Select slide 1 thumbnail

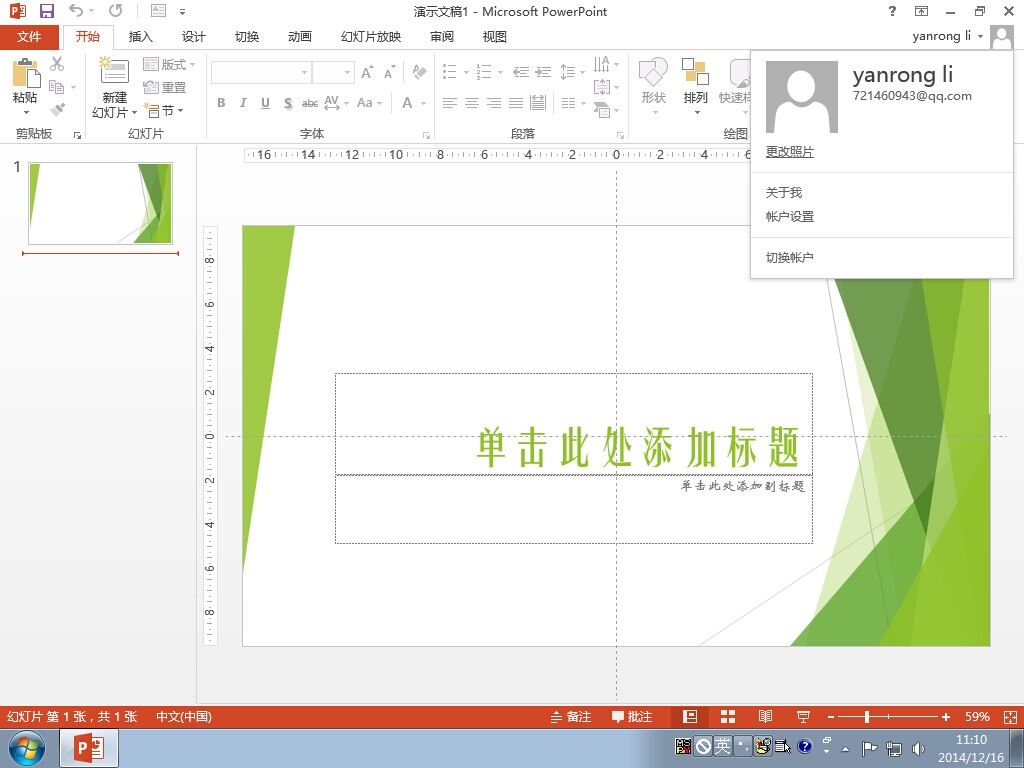pyautogui.click(x=100, y=203)
